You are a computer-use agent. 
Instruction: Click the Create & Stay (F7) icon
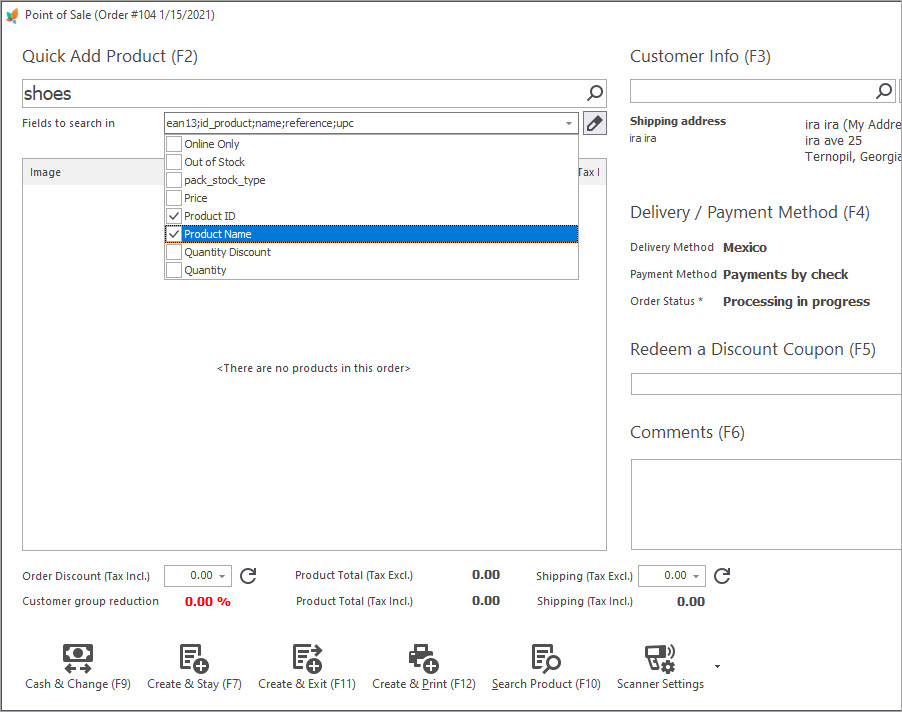point(194,659)
